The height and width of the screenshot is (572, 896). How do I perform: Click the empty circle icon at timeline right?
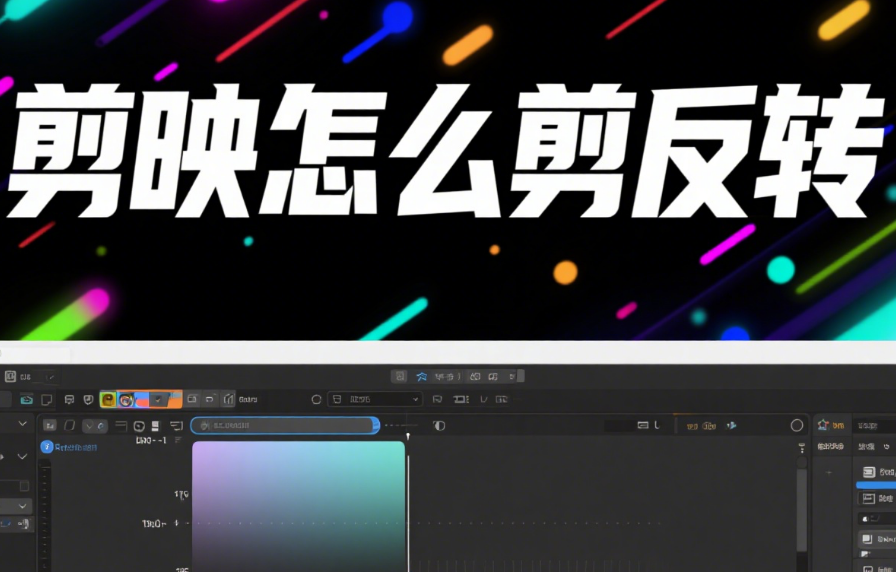click(x=797, y=426)
